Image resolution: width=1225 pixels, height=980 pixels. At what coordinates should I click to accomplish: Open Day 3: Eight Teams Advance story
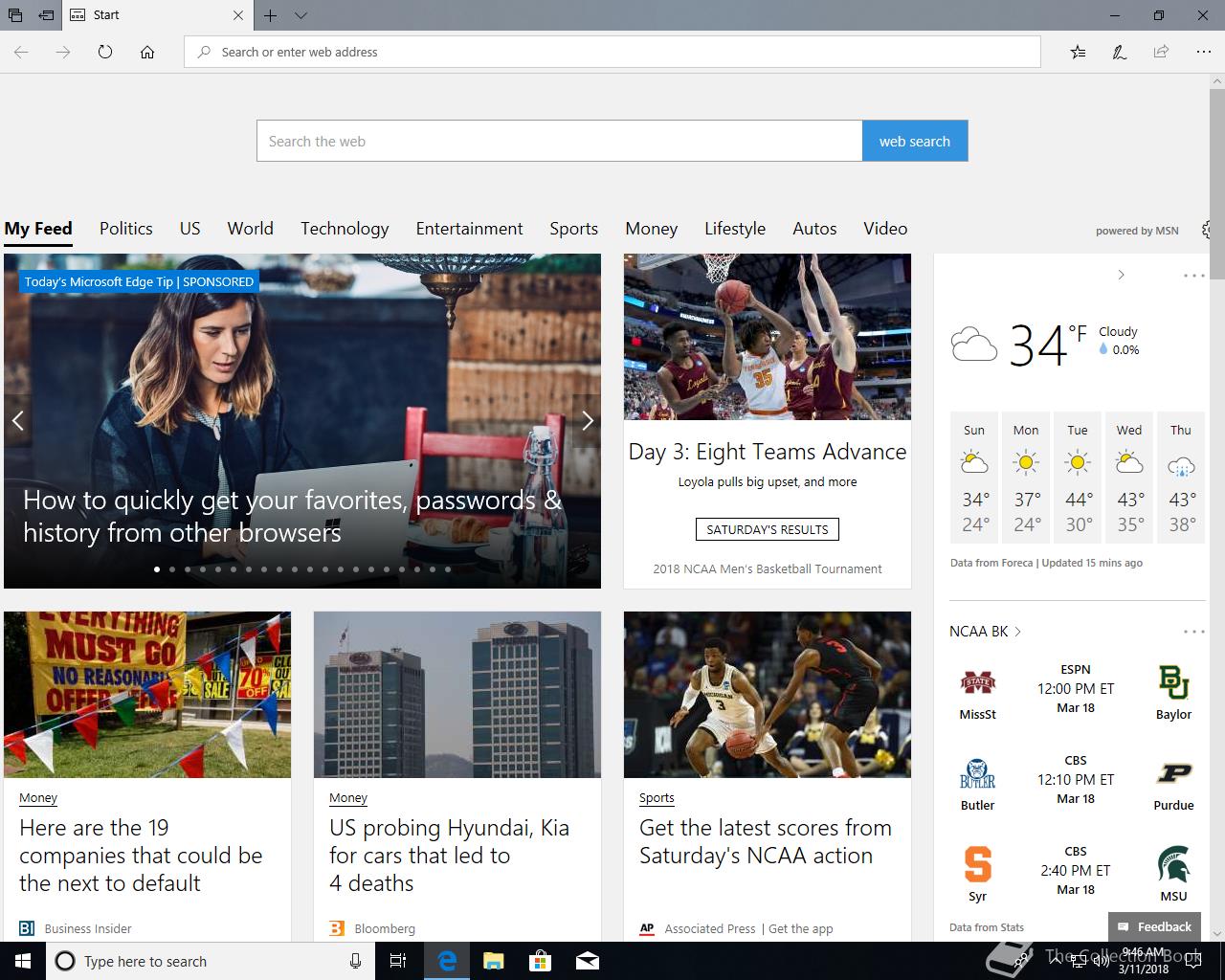coord(768,452)
